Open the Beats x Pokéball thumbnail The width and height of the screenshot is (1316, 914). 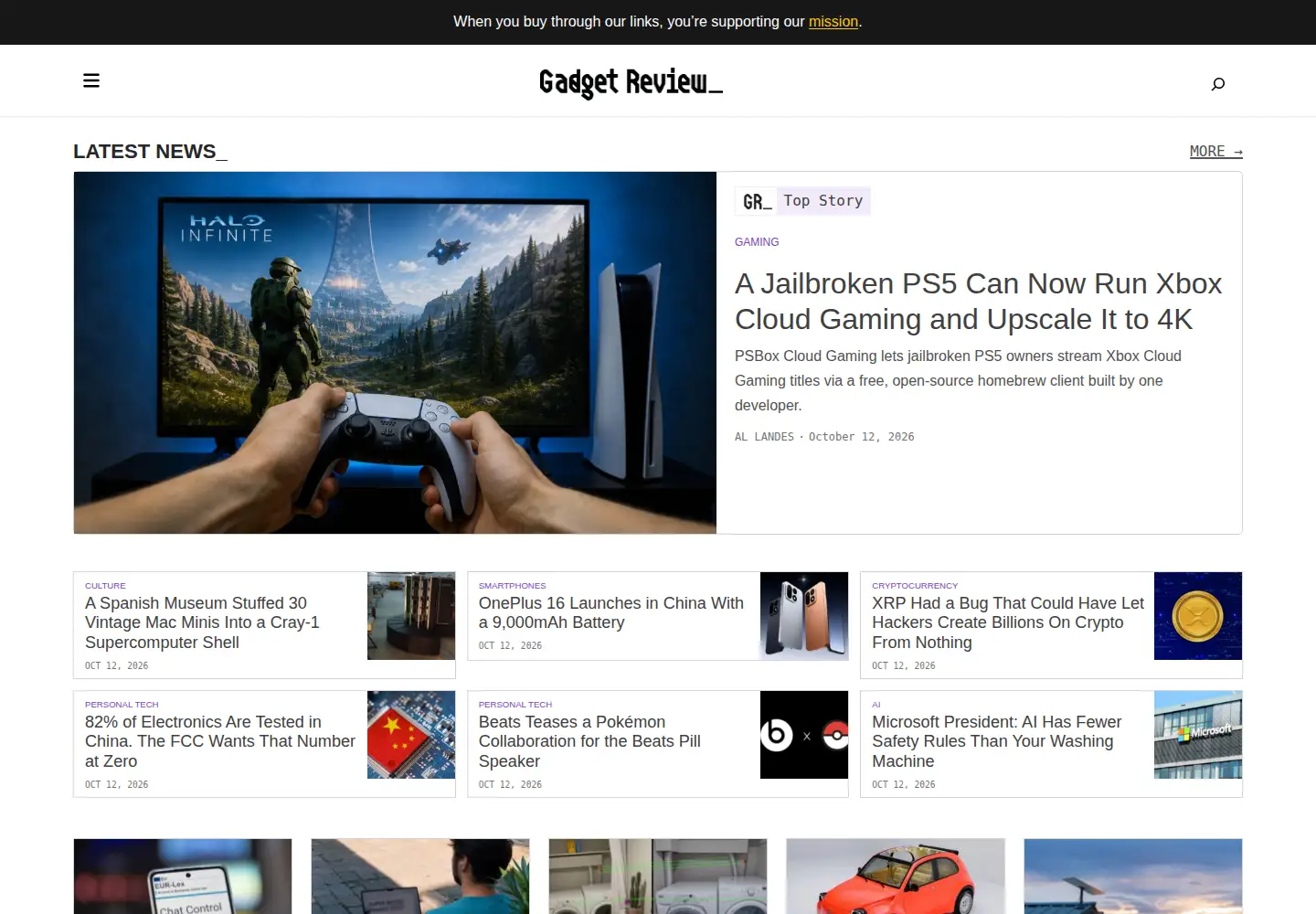click(804, 735)
